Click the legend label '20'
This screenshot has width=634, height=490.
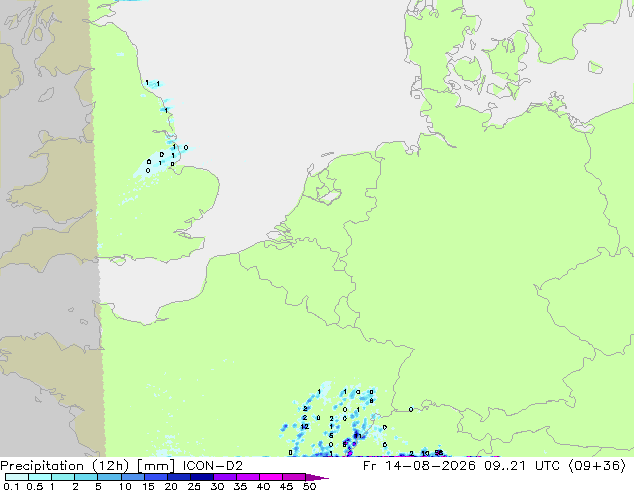click(171, 486)
